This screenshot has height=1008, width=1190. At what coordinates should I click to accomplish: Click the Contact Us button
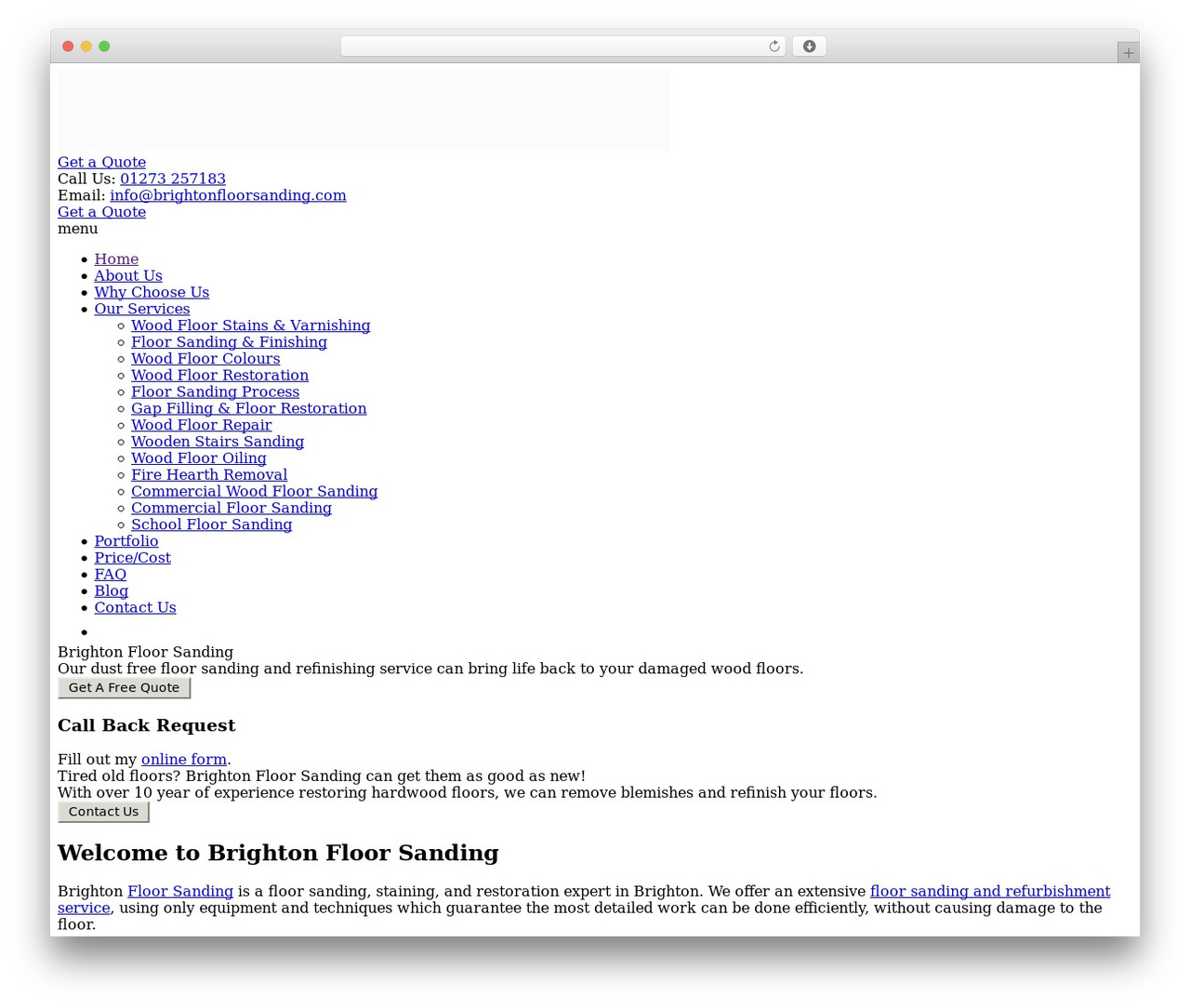point(103,812)
